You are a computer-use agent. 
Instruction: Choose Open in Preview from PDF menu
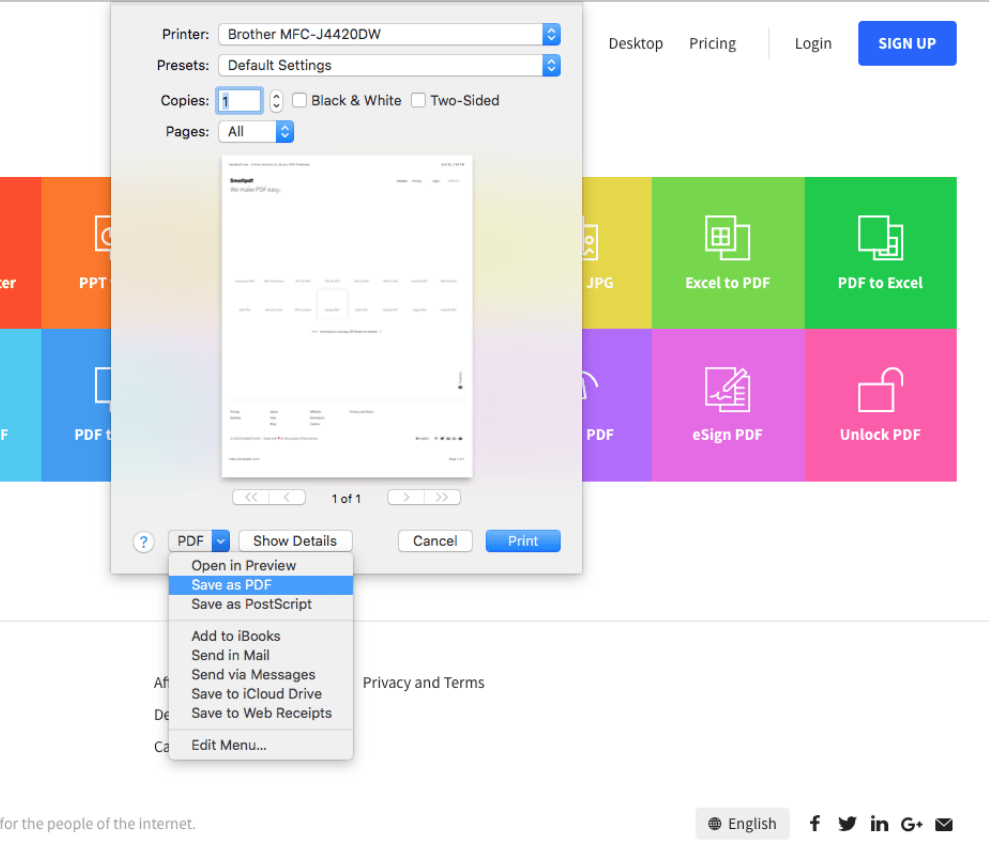260,566
